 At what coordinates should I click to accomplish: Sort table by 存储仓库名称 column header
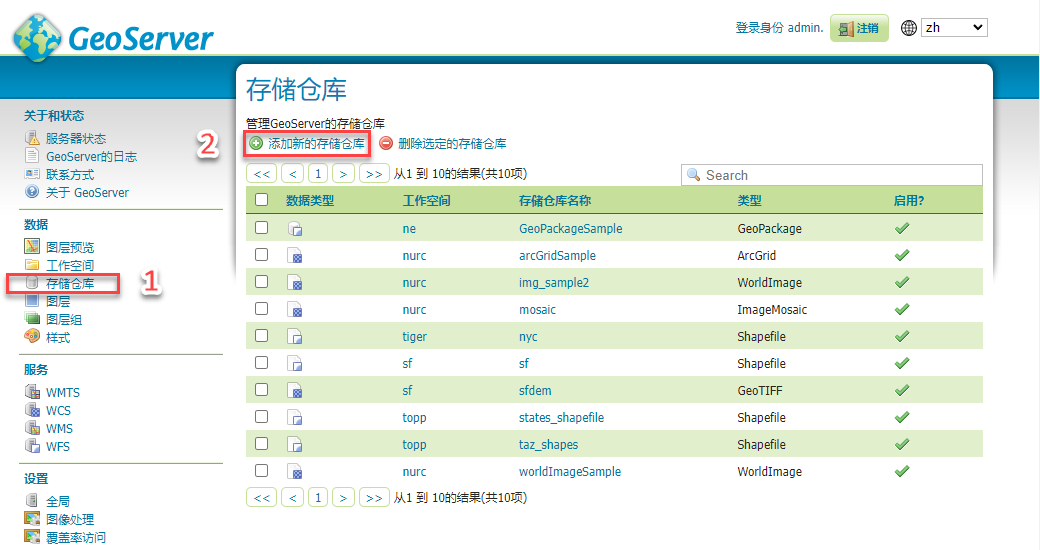click(x=554, y=201)
